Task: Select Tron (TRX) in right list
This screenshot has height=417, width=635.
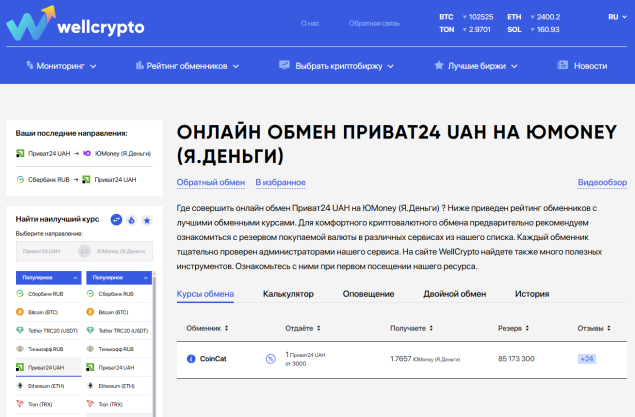Action: tap(119, 404)
